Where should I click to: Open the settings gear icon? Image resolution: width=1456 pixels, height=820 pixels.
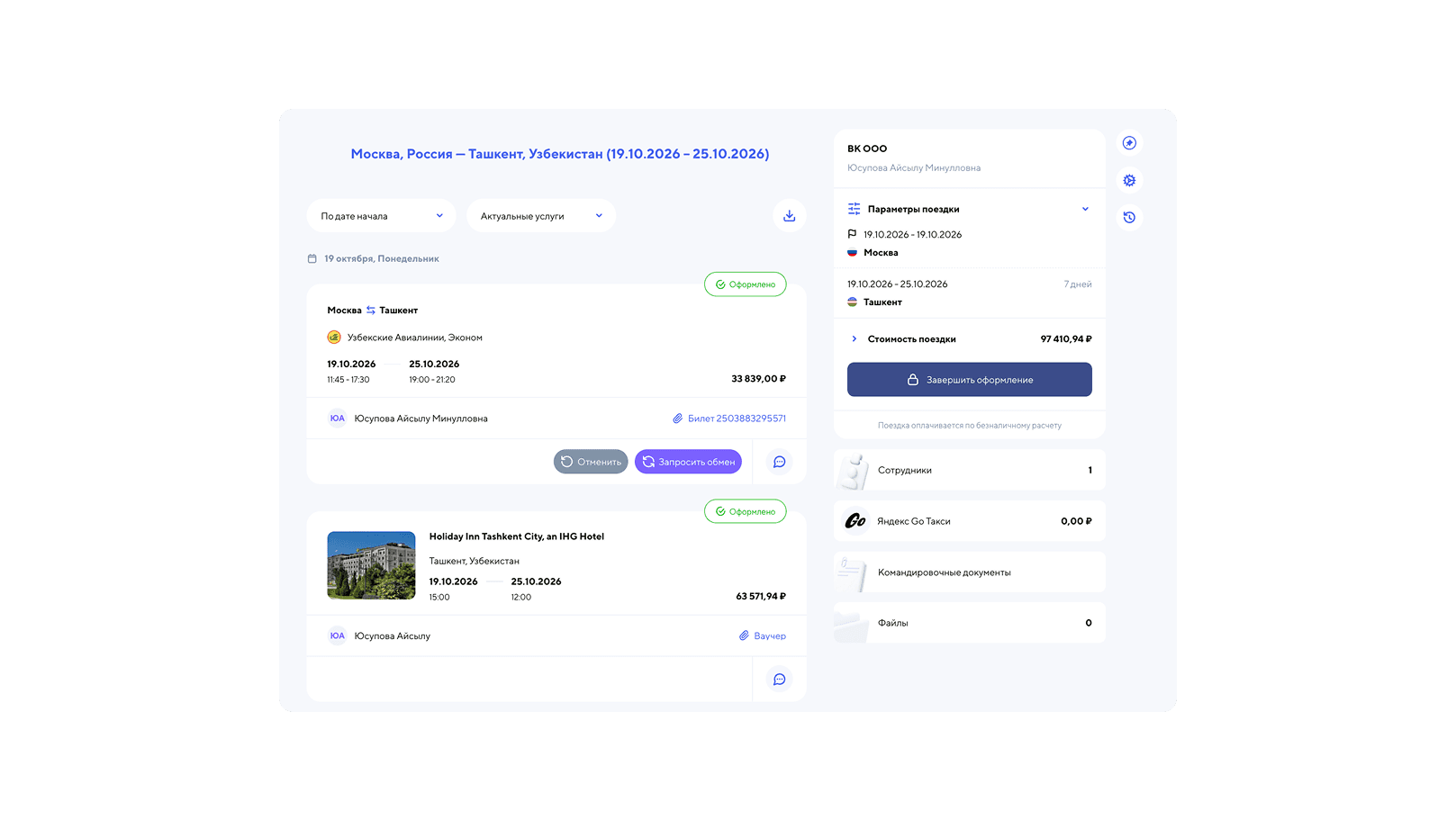tap(1129, 180)
